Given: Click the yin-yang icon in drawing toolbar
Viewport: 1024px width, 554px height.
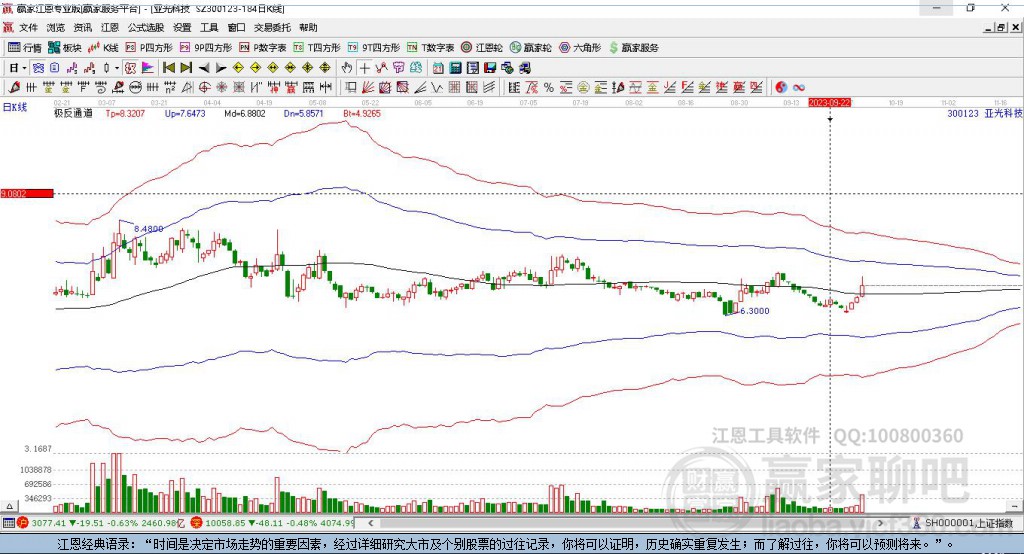Looking at the screenshot, I should click(781, 88).
